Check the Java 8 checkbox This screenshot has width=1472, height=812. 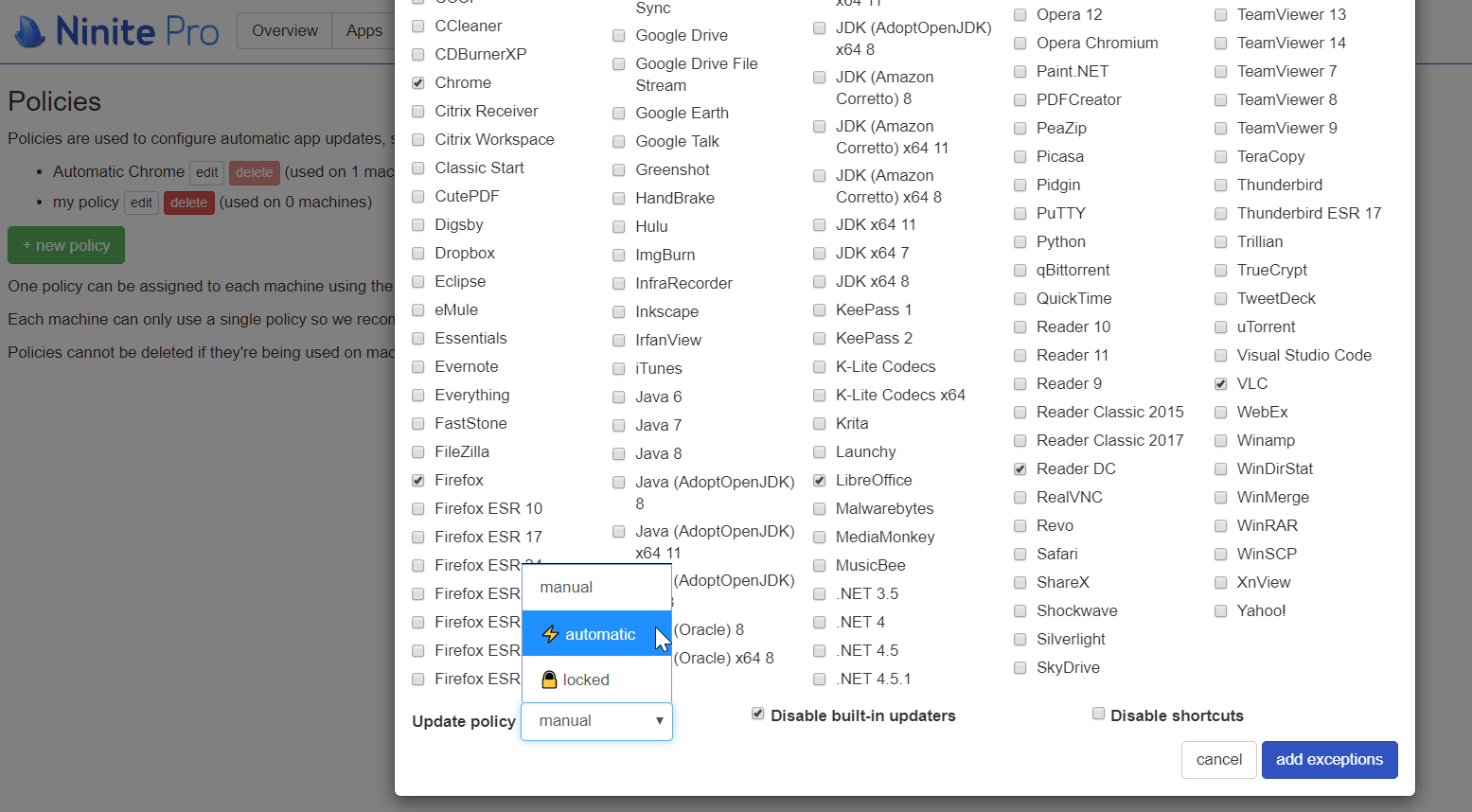tap(618, 454)
